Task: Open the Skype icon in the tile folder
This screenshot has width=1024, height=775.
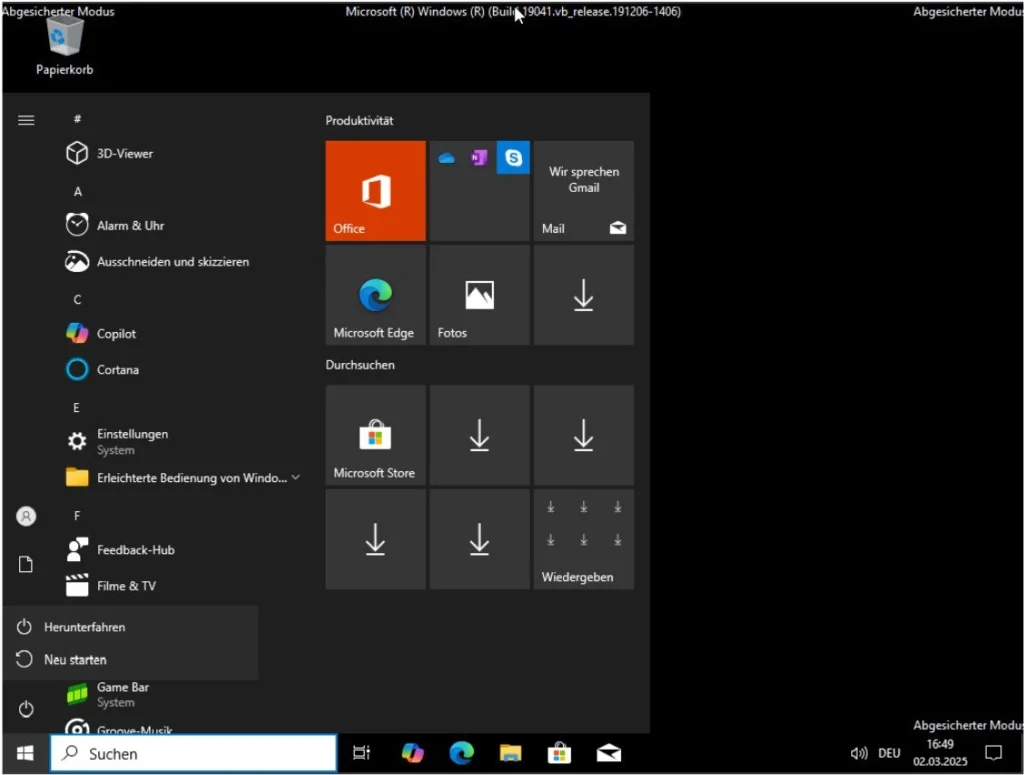Action: [x=513, y=157]
